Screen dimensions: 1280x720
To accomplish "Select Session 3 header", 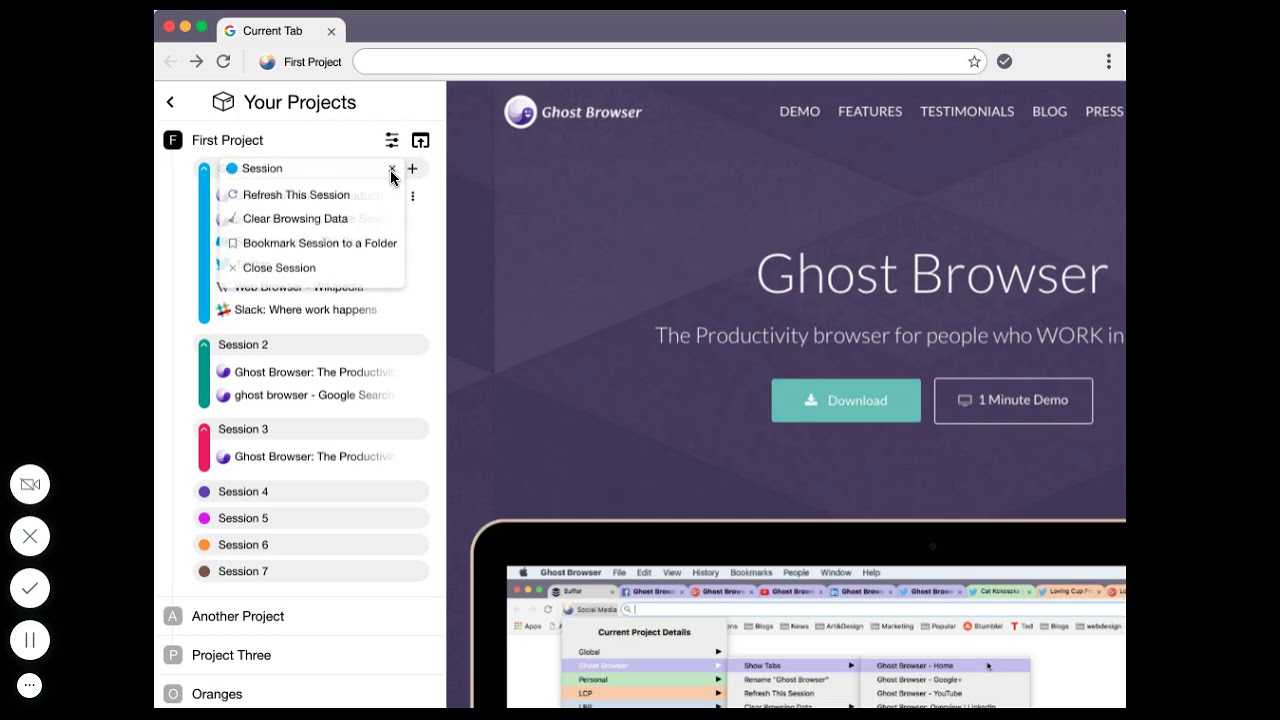I will click(311, 430).
